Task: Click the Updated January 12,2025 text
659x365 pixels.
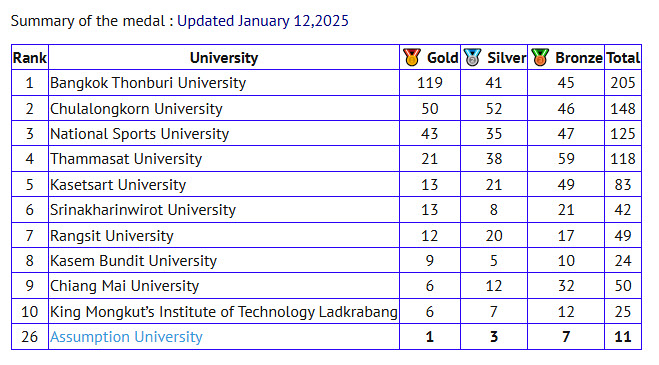Action: 263,21
